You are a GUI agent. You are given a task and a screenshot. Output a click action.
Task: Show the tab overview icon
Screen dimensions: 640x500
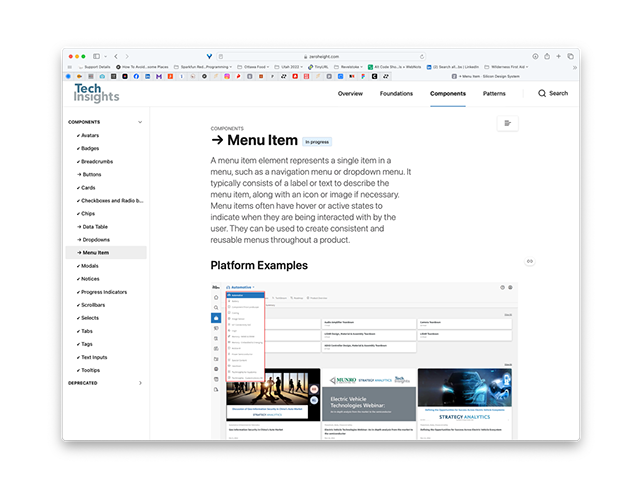[571, 56]
